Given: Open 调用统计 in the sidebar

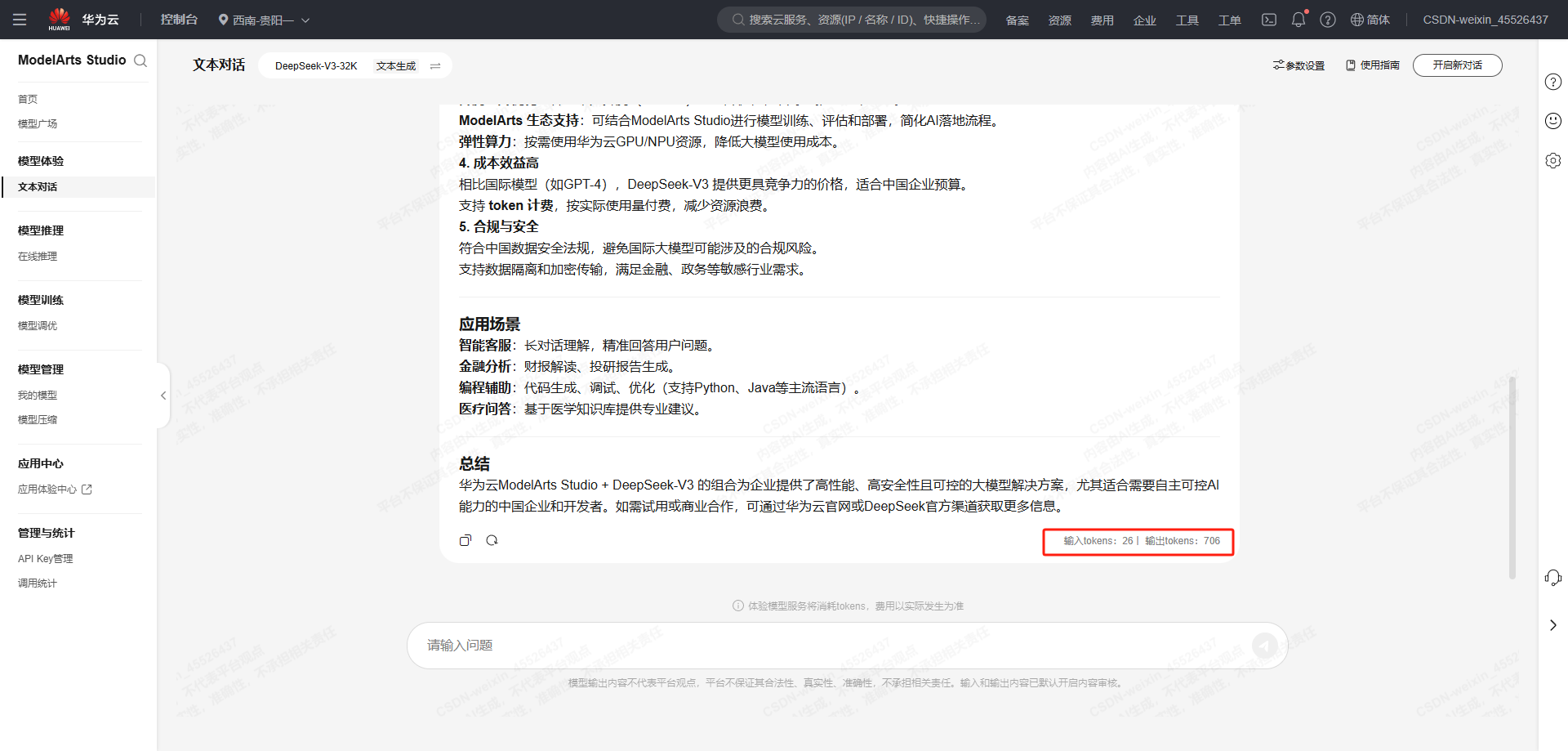Looking at the screenshot, I should tap(38, 583).
